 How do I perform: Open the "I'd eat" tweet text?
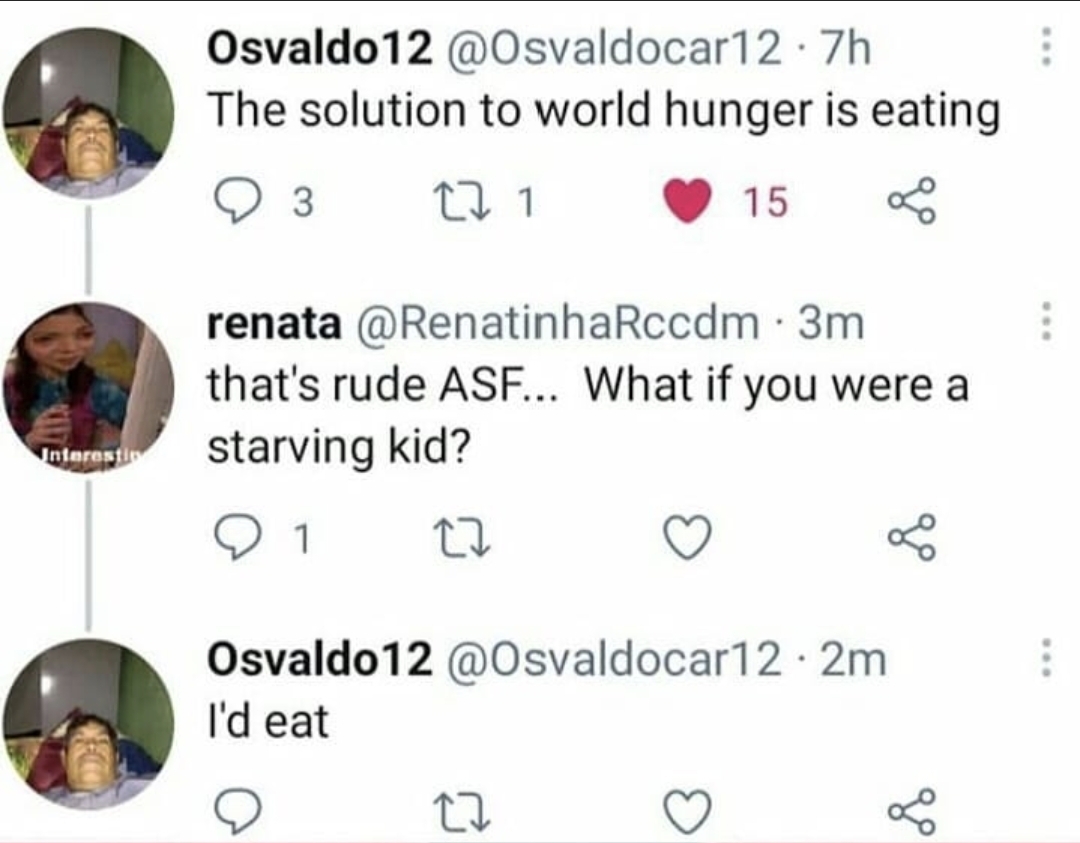267,720
